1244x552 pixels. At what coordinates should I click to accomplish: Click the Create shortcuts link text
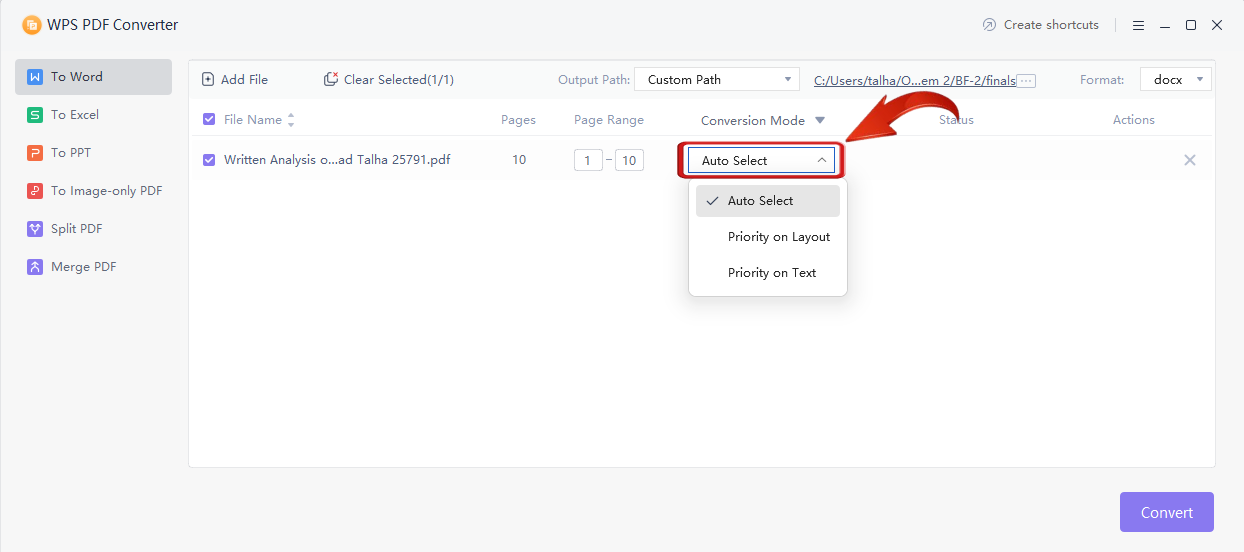pyautogui.click(x=1051, y=25)
